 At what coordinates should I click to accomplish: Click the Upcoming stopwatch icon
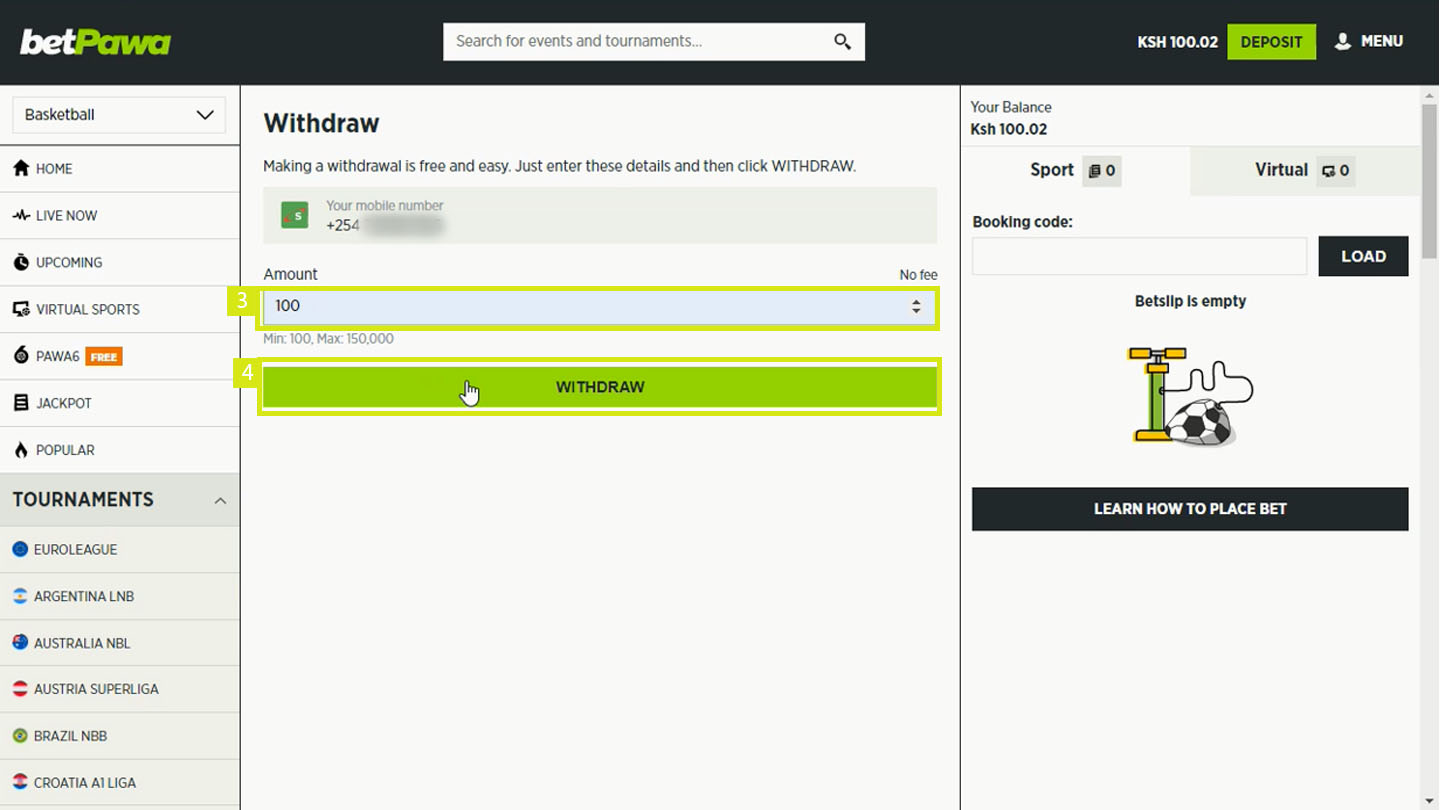(21, 262)
